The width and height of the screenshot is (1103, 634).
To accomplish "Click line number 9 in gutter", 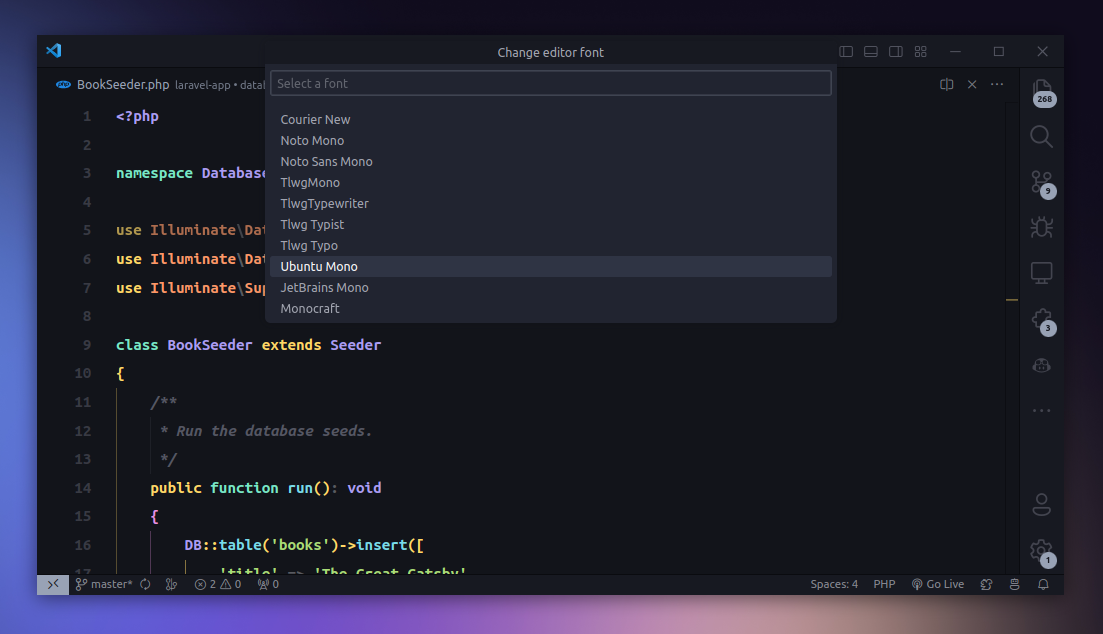I will [87, 345].
